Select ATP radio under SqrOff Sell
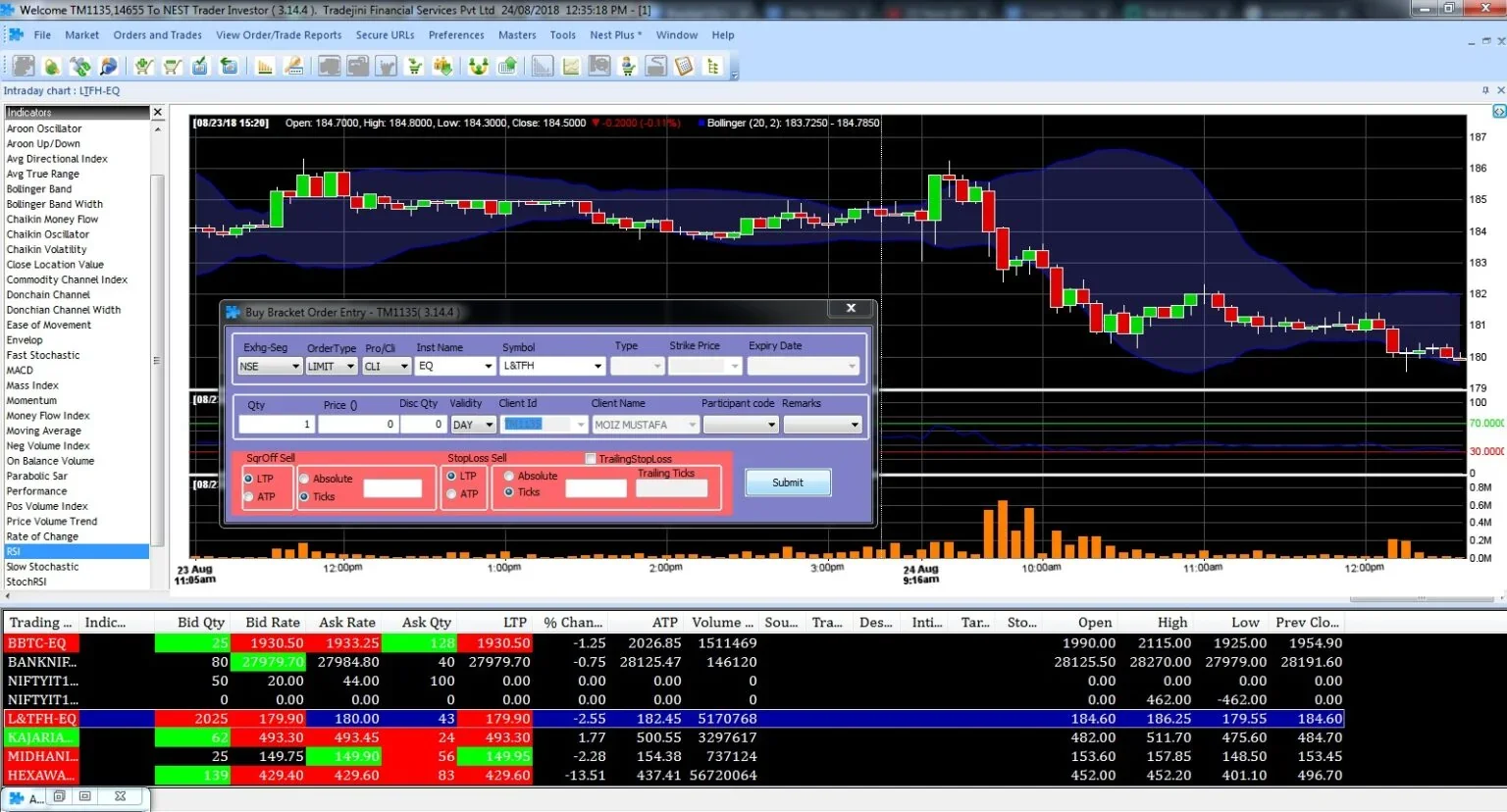Viewport: 1507px width, 812px height. [249, 496]
